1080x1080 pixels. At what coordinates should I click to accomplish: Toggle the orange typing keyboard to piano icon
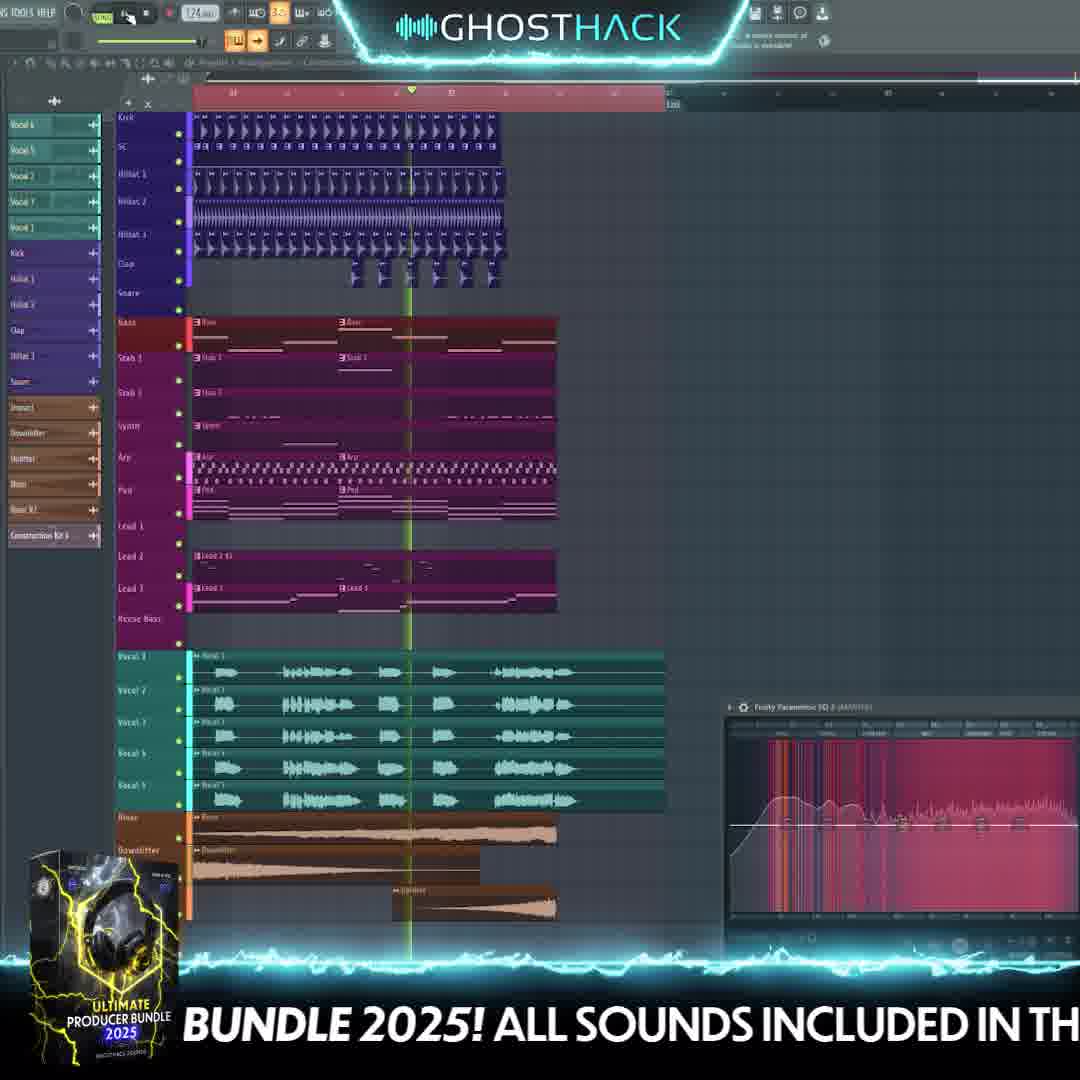(235, 41)
